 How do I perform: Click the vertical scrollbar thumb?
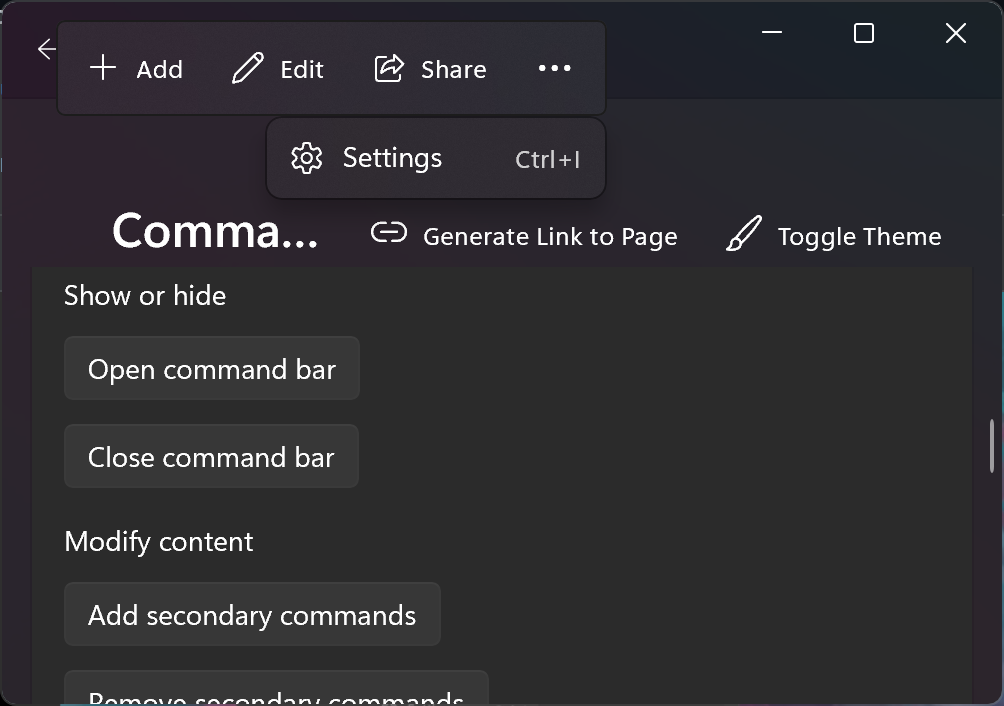point(992,446)
